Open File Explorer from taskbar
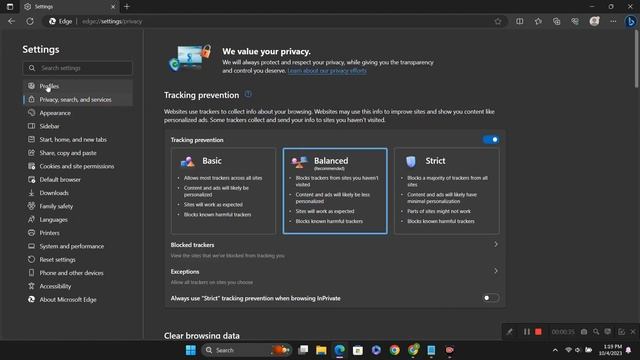Viewport: 640px width, 360px height. click(321, 350)
